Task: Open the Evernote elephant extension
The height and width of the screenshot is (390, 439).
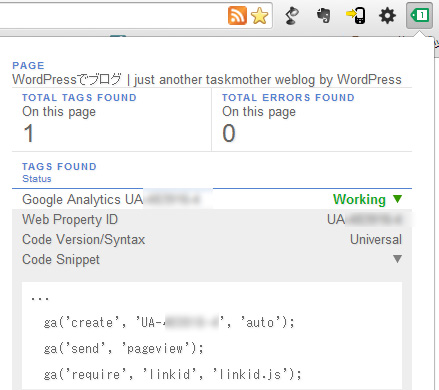Action: [x=323, y=16]
